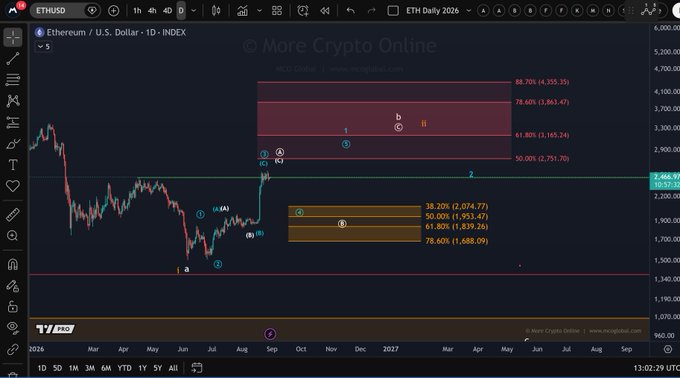Image resolution: width=680 pixels, height=378 pixels.
Task: Set the date range to 1D
Action: tap(42, 368)
